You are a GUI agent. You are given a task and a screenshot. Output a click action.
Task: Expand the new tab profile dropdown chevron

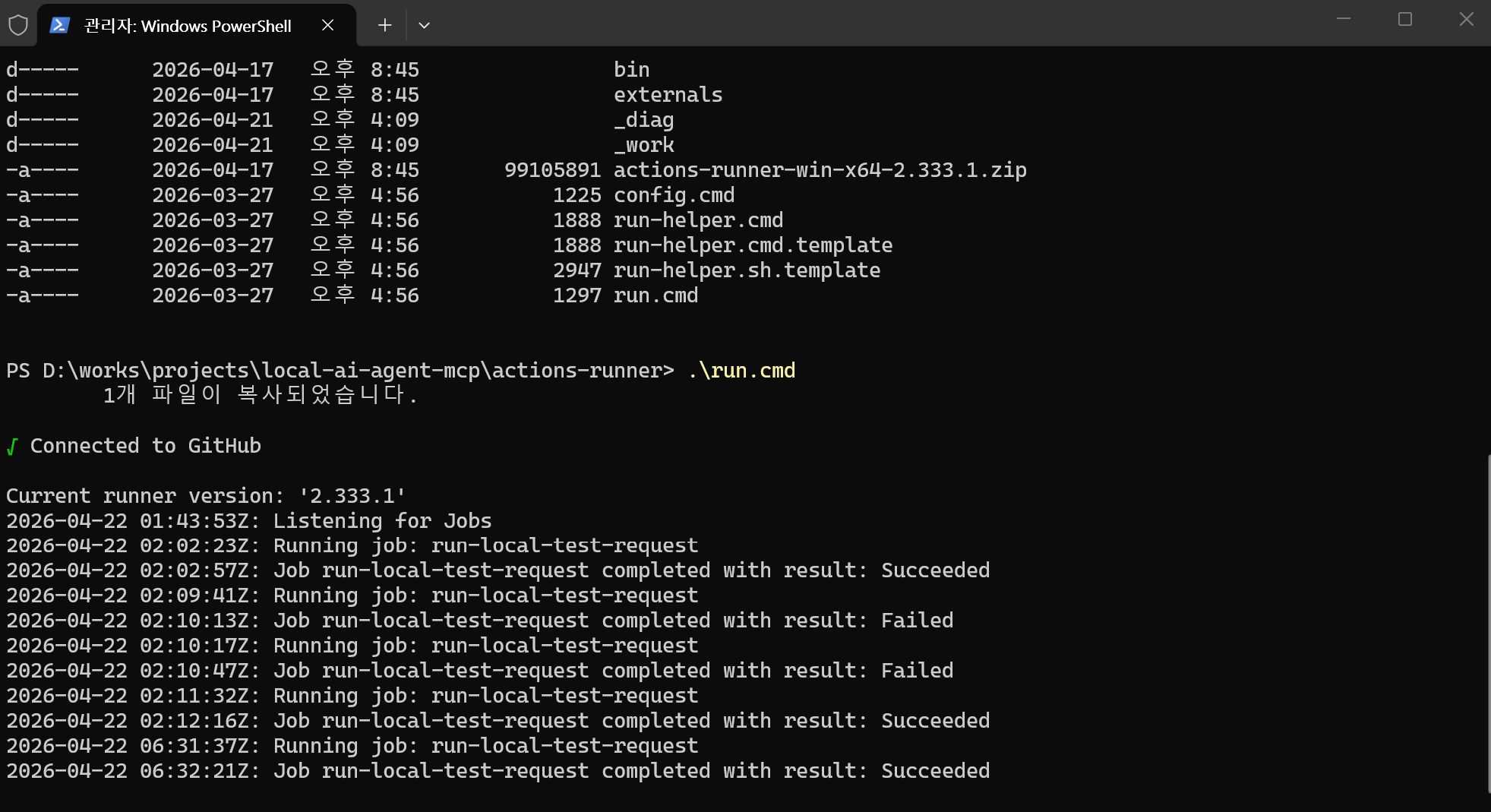[x=424, y=25]
